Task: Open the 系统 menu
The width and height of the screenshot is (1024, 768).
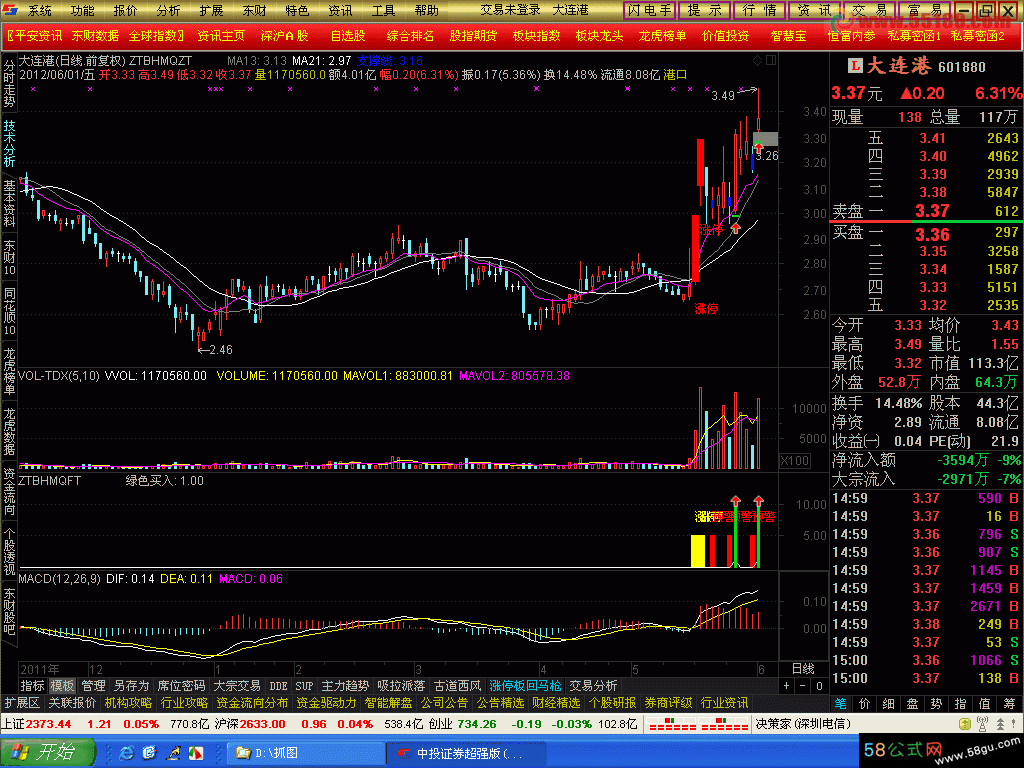Action: click(40, 10)
